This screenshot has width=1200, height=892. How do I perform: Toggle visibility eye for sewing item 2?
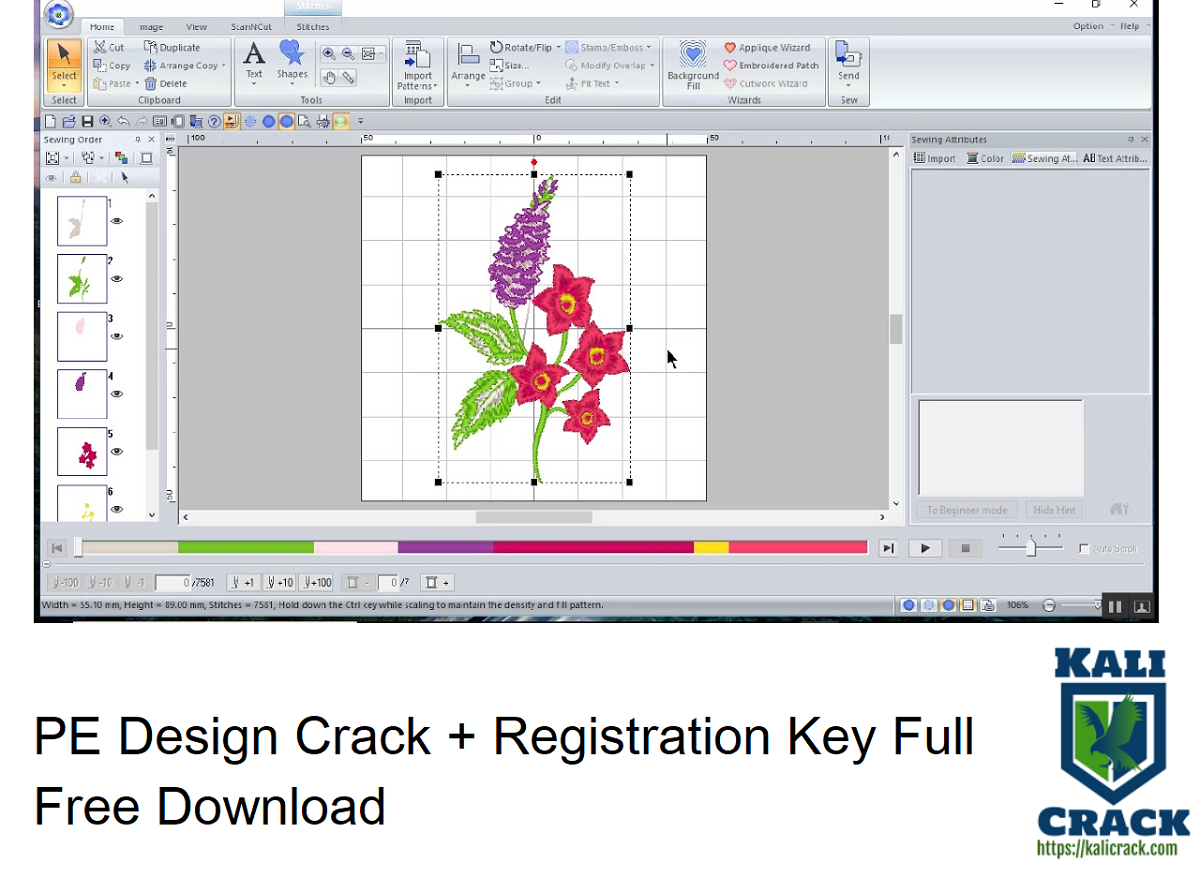click(x=117, y=279)
